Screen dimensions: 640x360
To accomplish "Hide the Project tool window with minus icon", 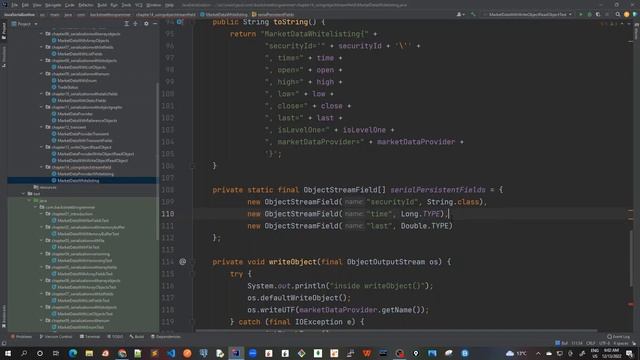I will point(155,24).
